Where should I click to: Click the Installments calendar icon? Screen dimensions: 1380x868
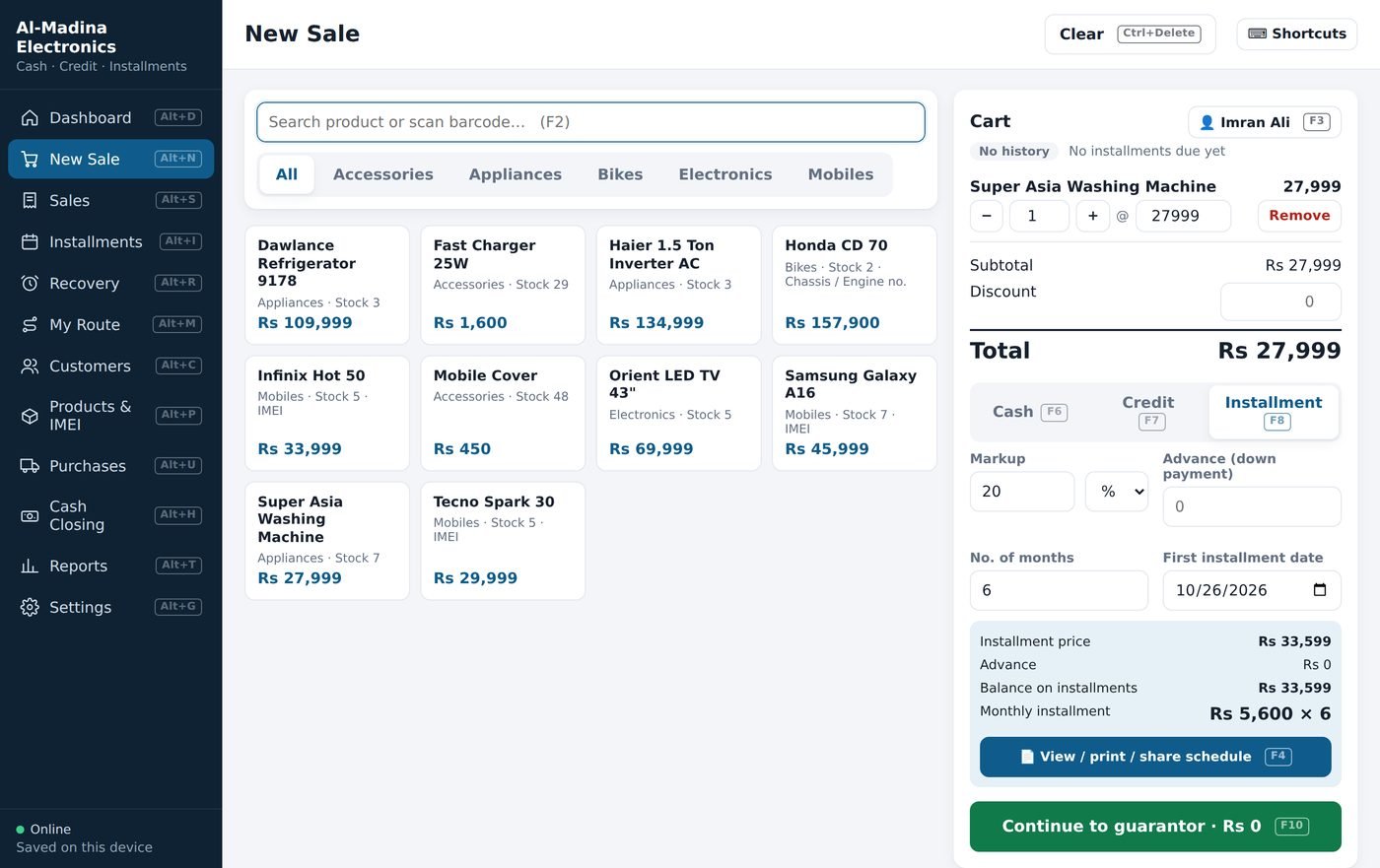pos(30,241)
